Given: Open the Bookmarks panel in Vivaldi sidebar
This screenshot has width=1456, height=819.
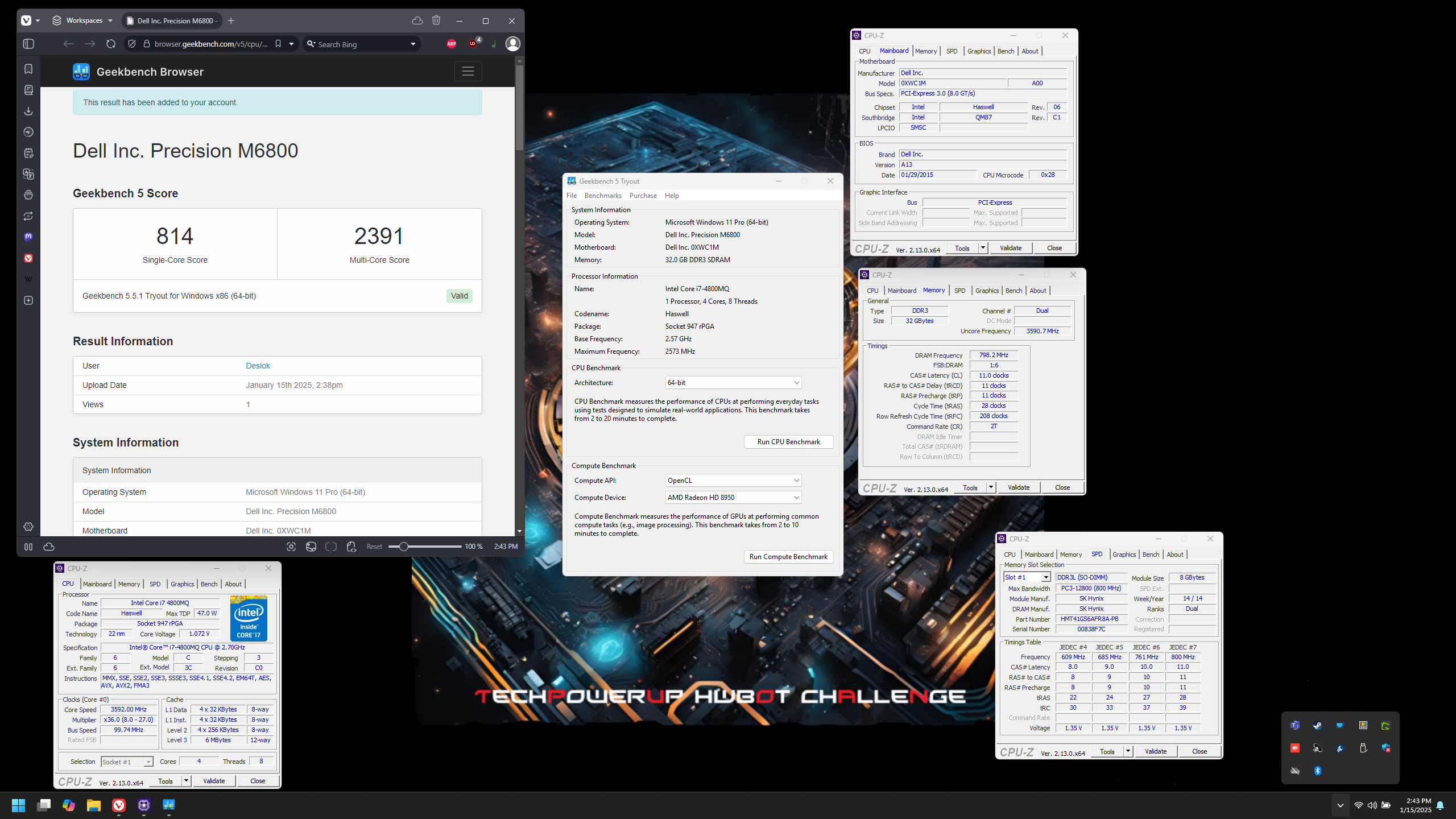Looking at the screenshot, I should (x=28, y=69).
